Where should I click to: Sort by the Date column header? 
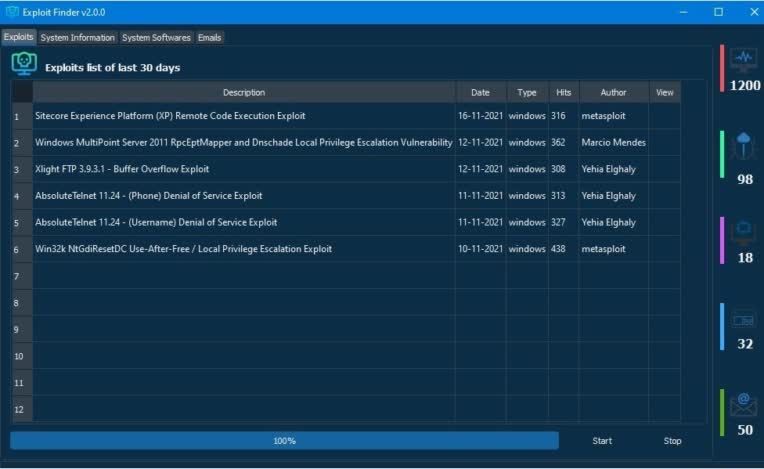click(x=480, y=93)
